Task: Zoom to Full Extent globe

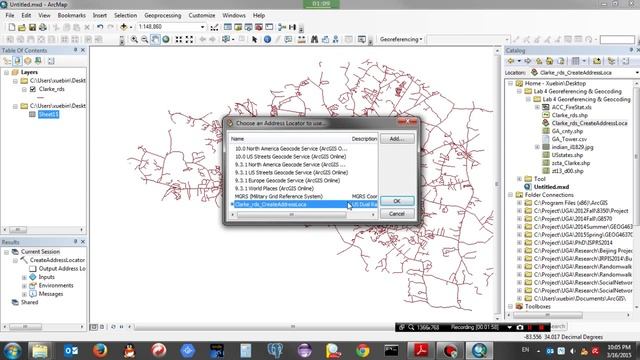Action: (x=166, y=40)
